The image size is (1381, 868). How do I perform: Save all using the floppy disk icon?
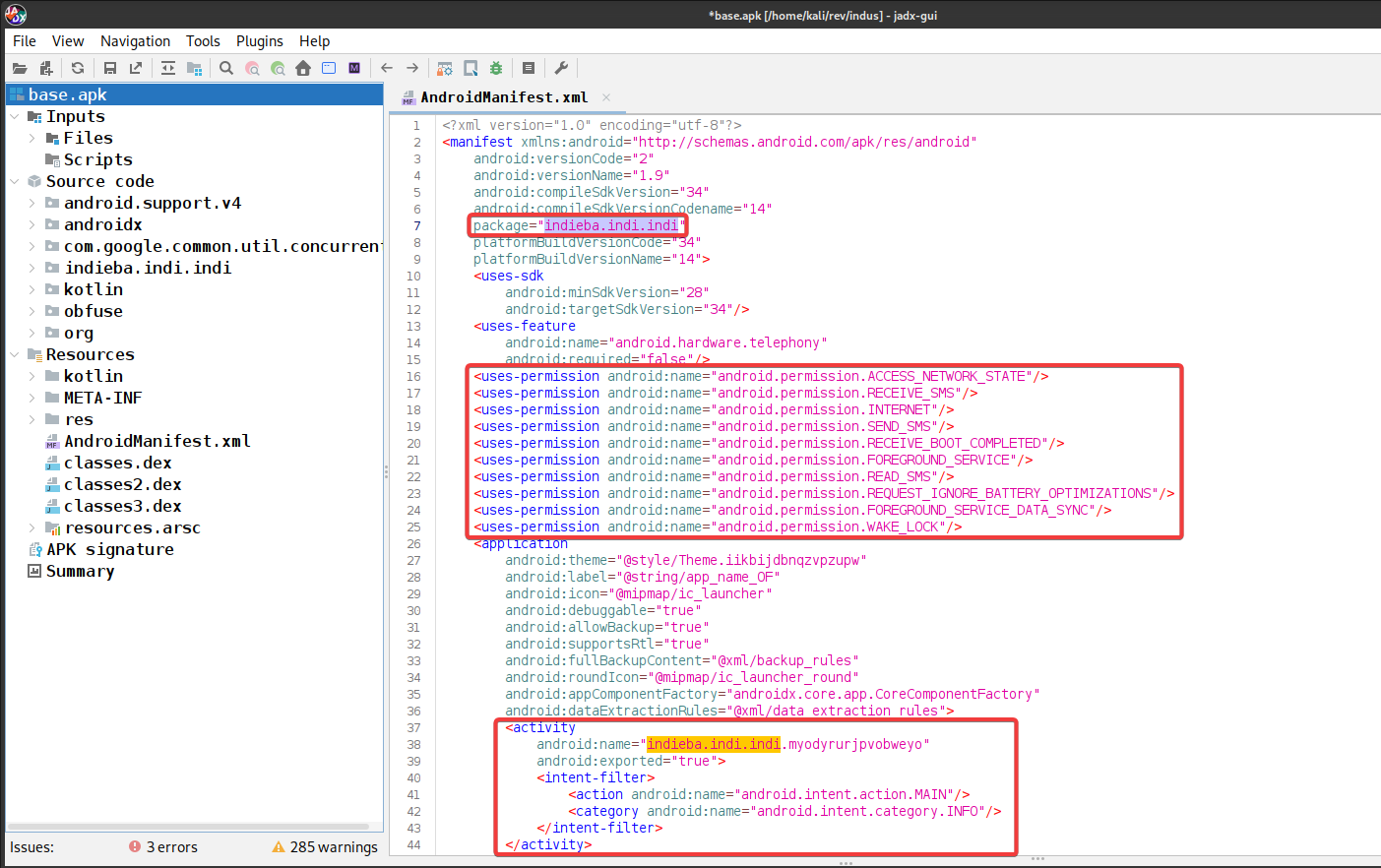click(110, 68)
